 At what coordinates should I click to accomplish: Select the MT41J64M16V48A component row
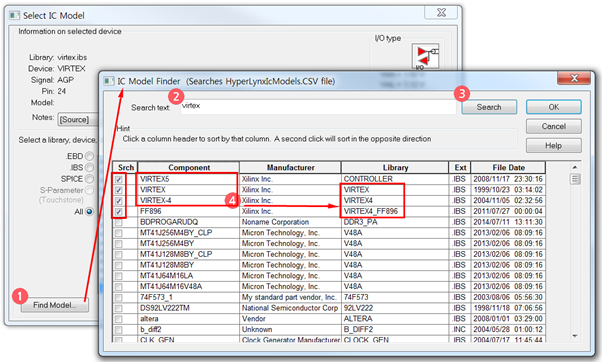click(x=188, y=286)
